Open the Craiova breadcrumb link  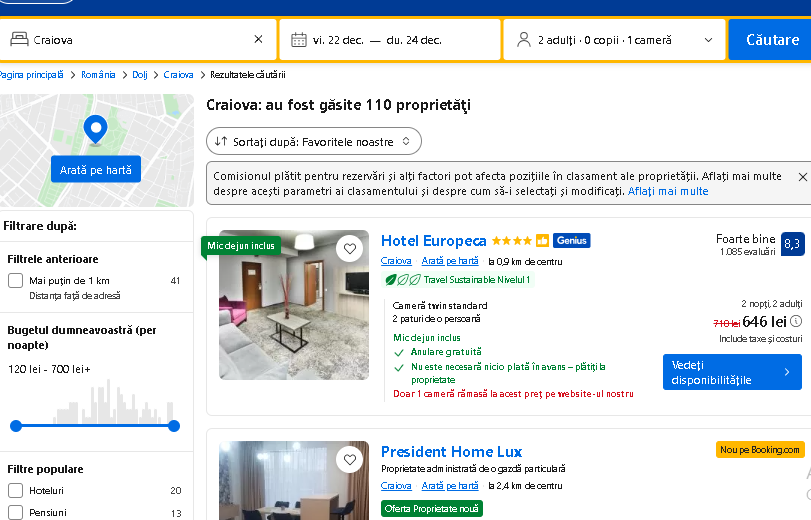178,75
